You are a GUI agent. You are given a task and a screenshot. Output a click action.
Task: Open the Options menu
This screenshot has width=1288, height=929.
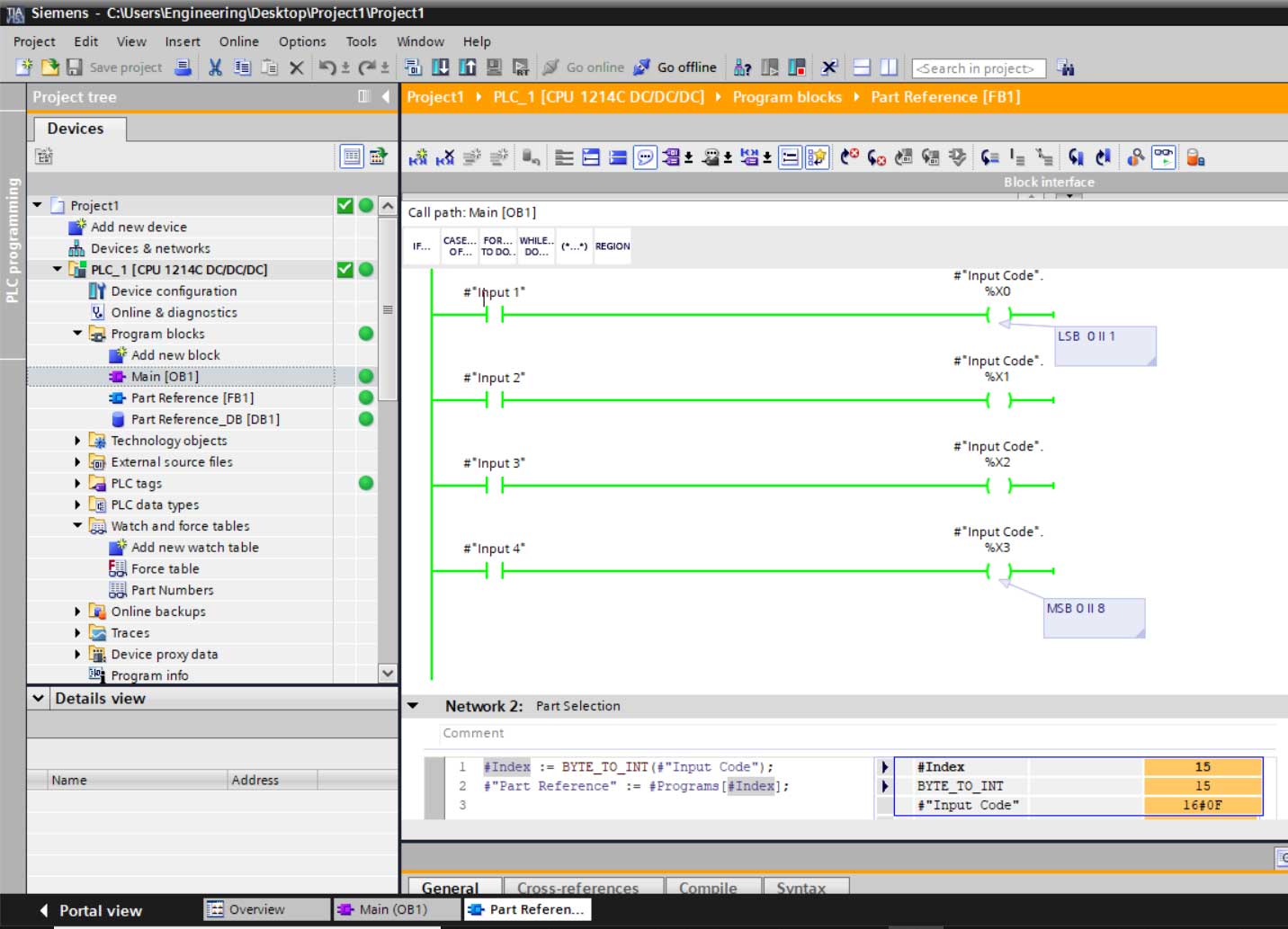302,41
